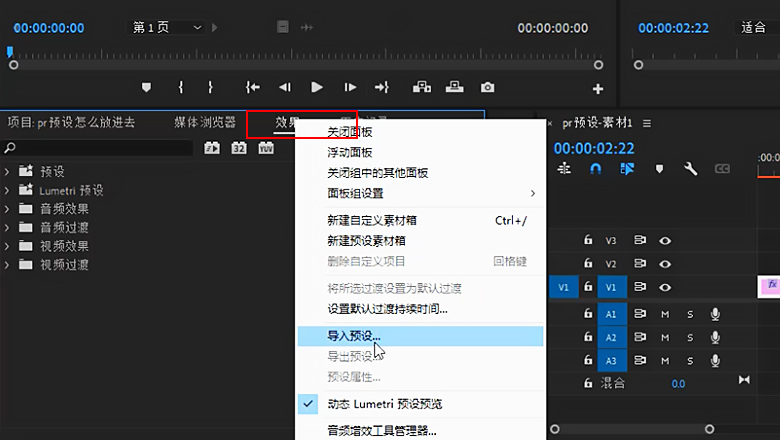Mute audio track A1
This screenshot has width=780, height=440.
[664, 313]
